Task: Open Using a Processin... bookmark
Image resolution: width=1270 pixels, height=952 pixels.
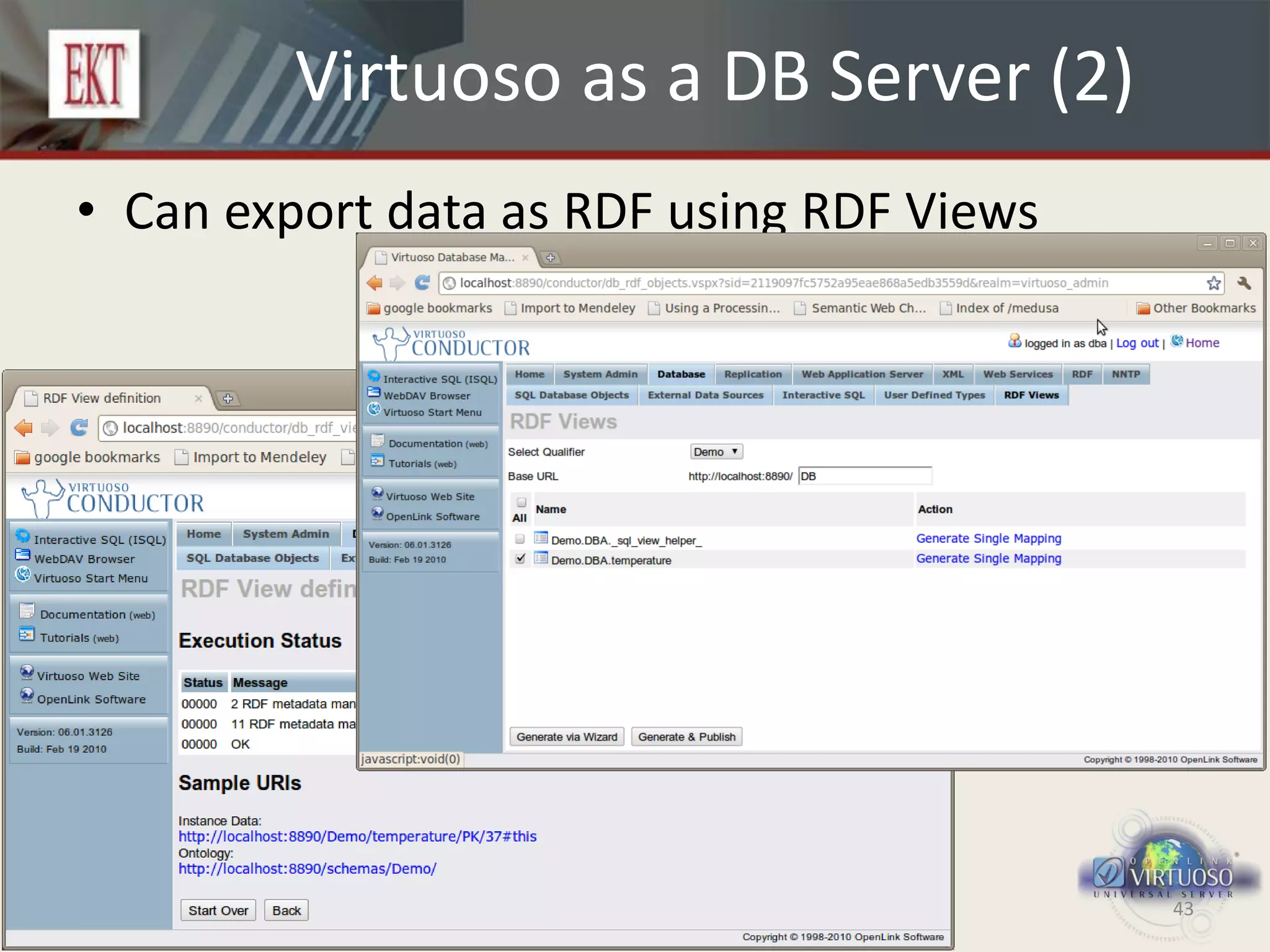Action: (x=714, y=308)
